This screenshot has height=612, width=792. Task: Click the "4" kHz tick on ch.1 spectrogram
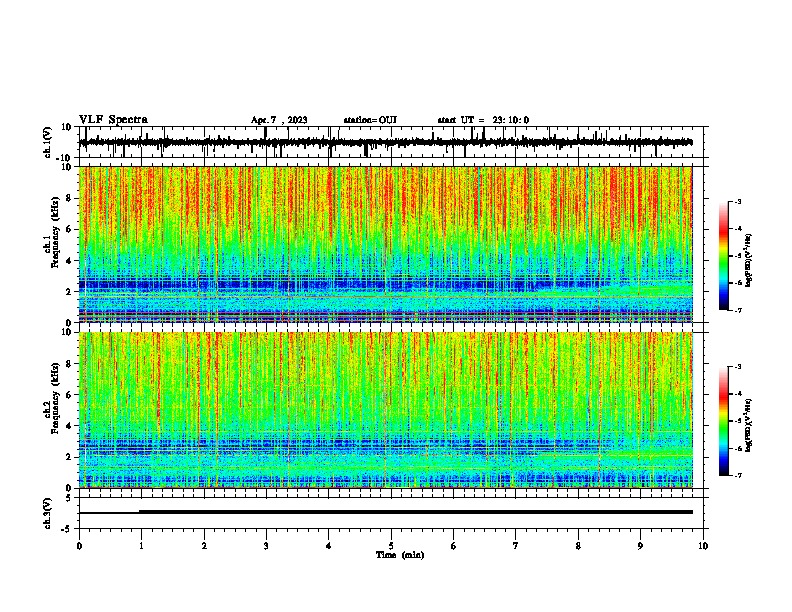pos(69,261)
